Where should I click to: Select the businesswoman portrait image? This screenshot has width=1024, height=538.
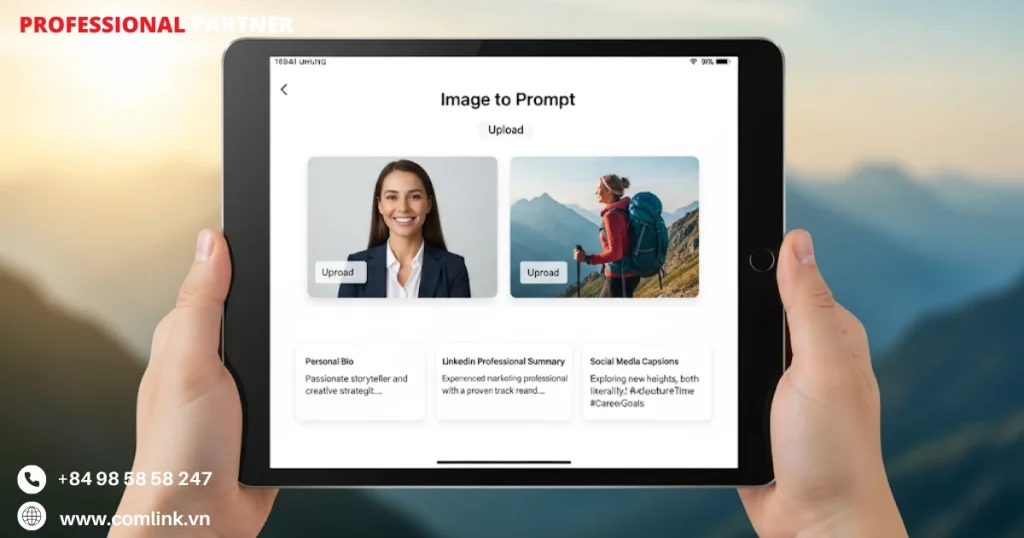pyautogui.click(x=402, y=226)
